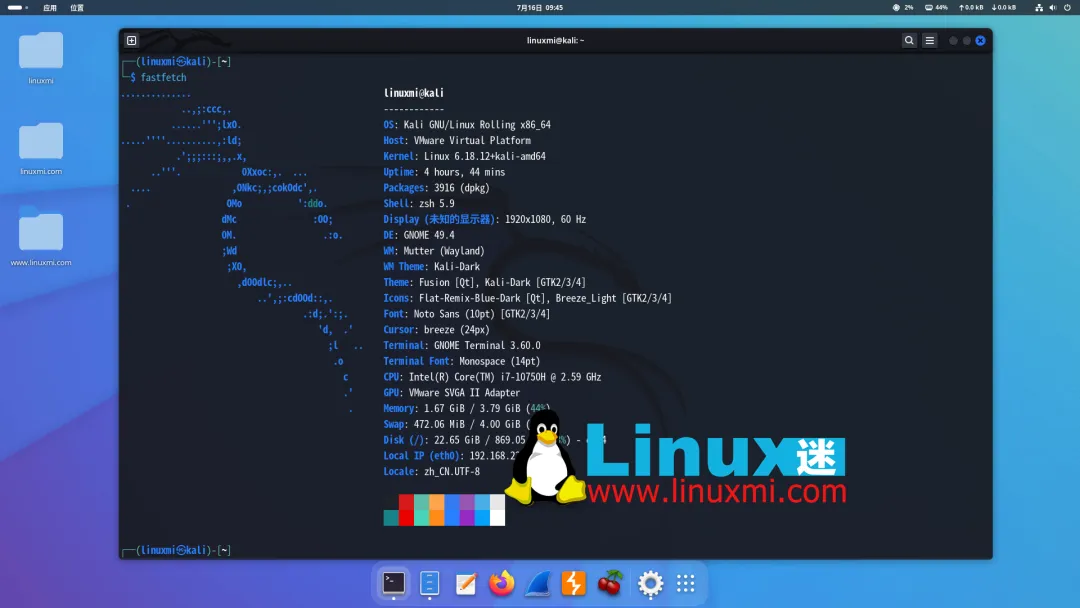Open the linuxmi desktop folder

coord(41,58)
